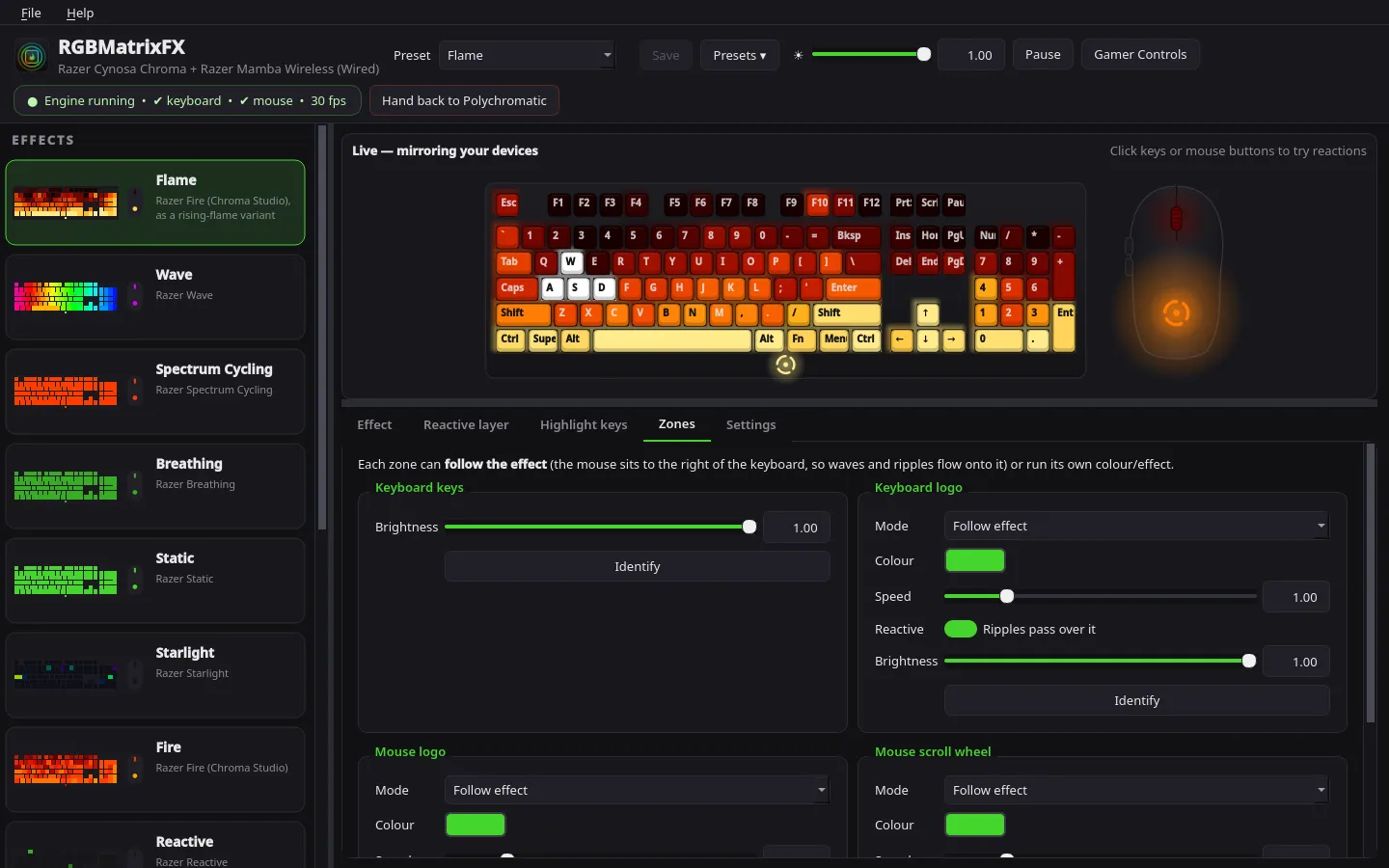Click the F10 key in keyboard preview
Image resolution: width=1389 pixels, height=868 pixels.
pos(819,203)
